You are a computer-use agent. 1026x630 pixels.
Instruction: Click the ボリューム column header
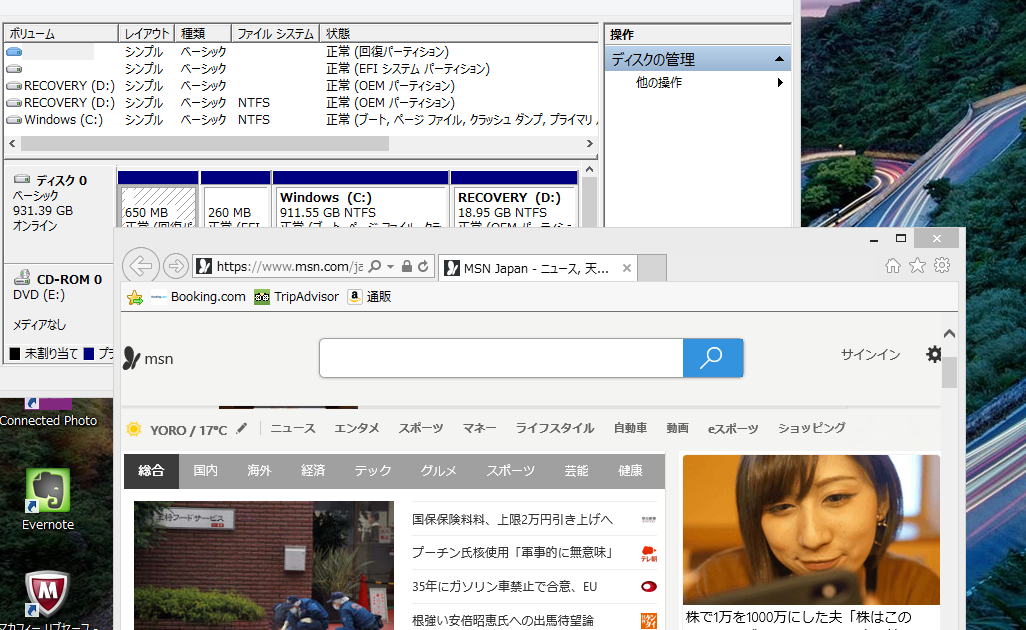coord(62,33)
